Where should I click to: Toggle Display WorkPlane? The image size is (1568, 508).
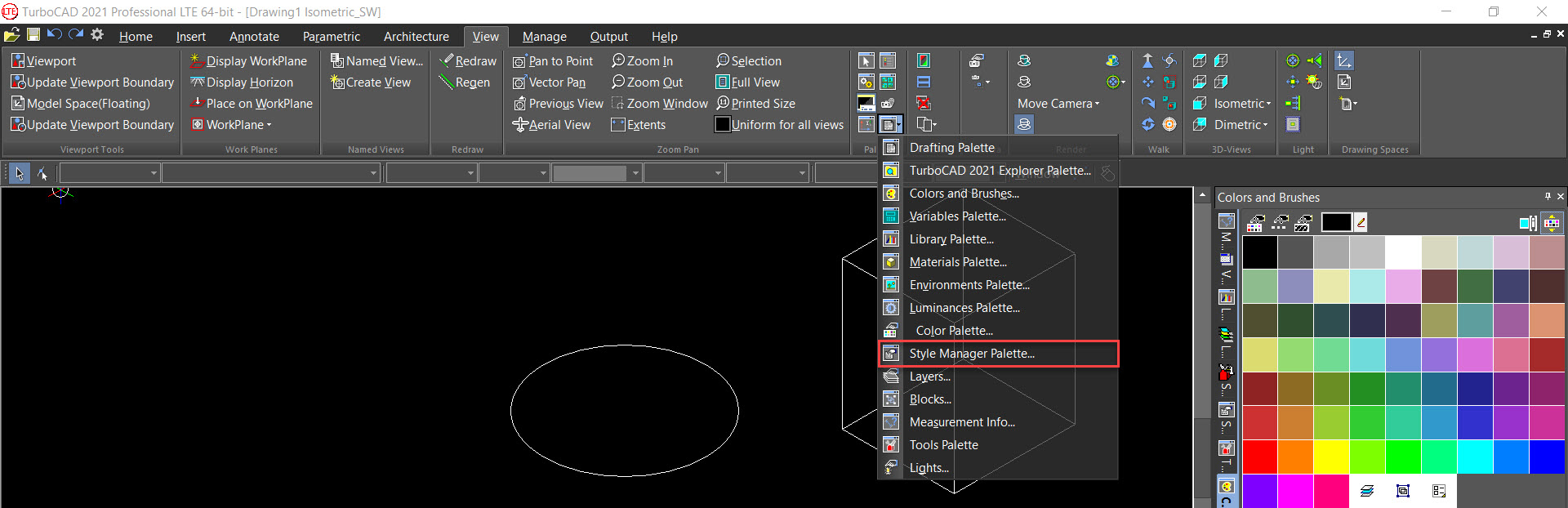pos(248,60)
